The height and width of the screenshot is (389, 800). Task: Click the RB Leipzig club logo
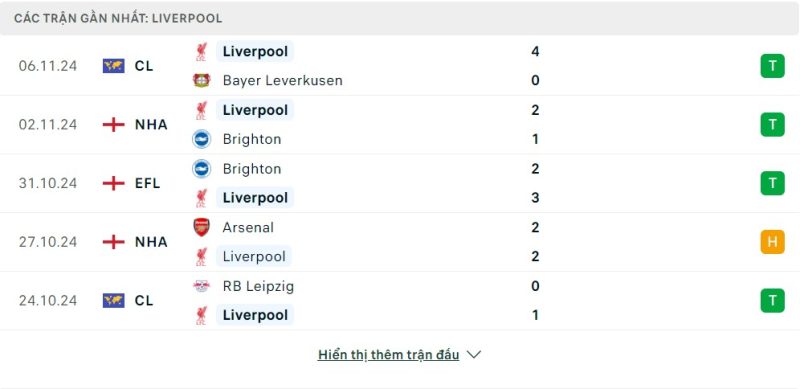pos(202,286)
